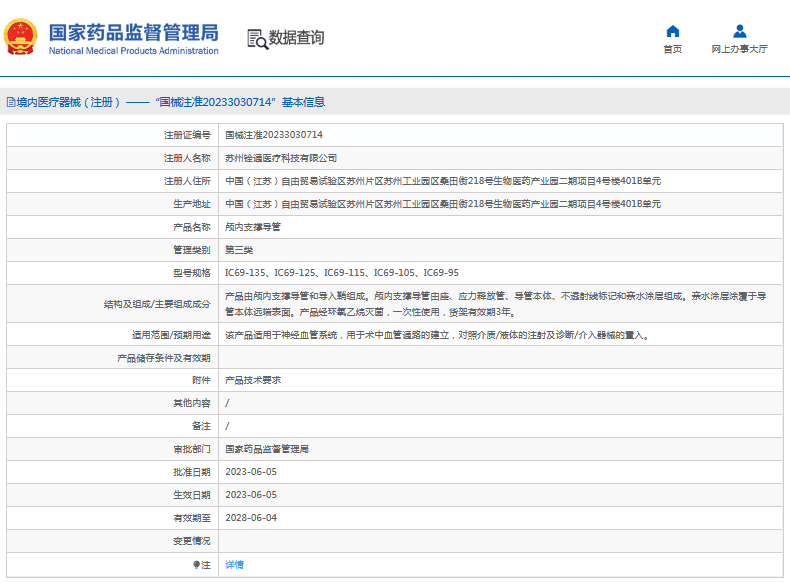Click National Medical Products Administration text
Image resolution: width=790 pixels, height=583 pixels.
coord(134,51)
